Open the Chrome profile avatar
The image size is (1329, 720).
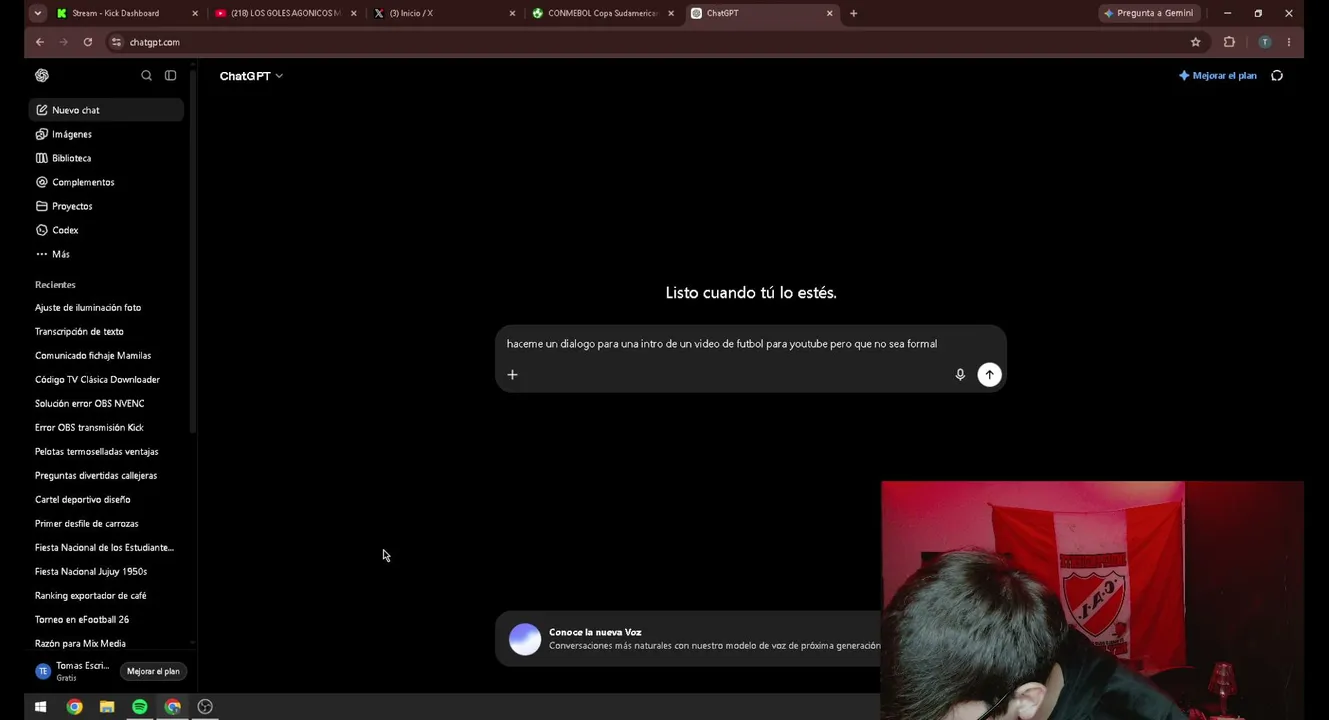1265,42
